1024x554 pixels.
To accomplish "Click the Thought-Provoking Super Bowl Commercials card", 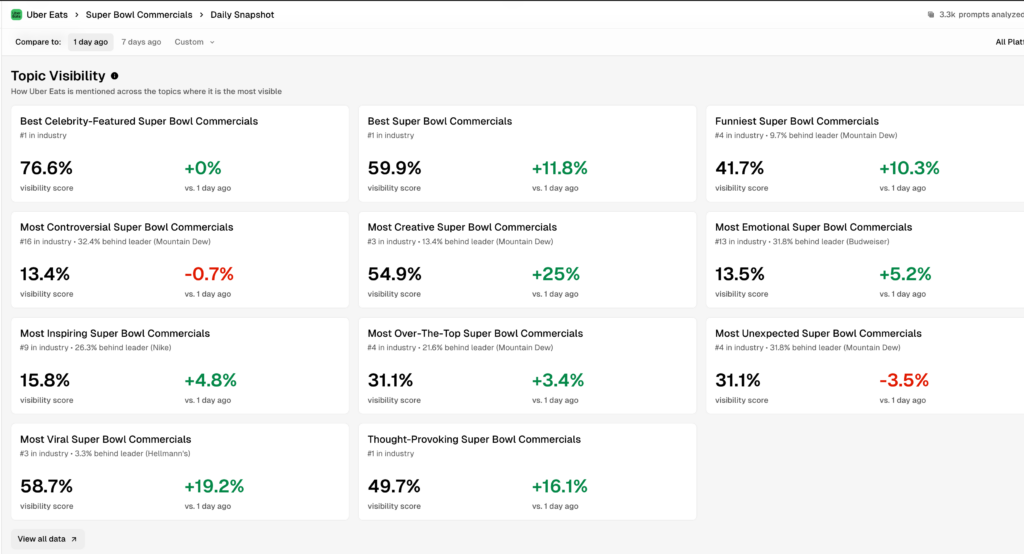I will (527, 471).
